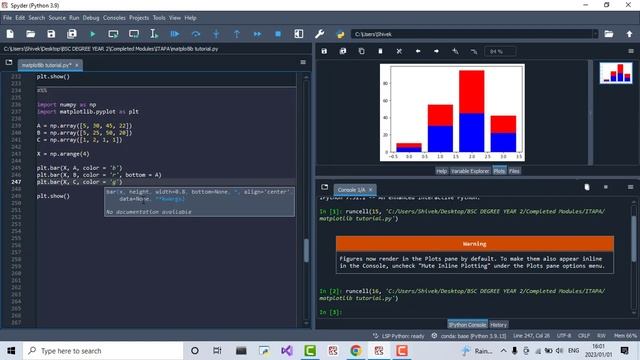The image size is (640, 360).
Task: Open the Source menu
Action: [x=57, y=18]
